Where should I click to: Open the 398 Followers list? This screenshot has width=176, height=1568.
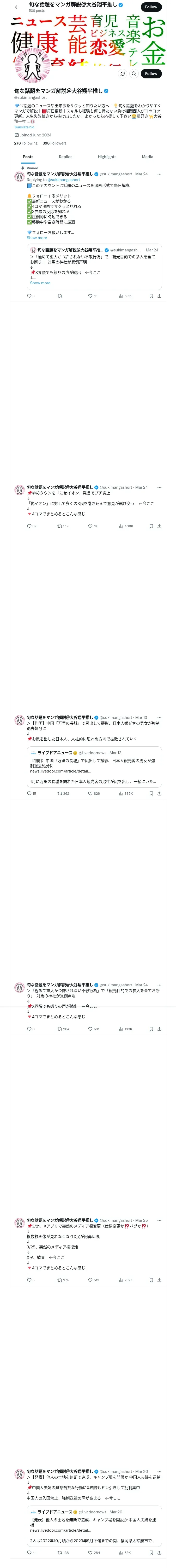tap(54, 143)
